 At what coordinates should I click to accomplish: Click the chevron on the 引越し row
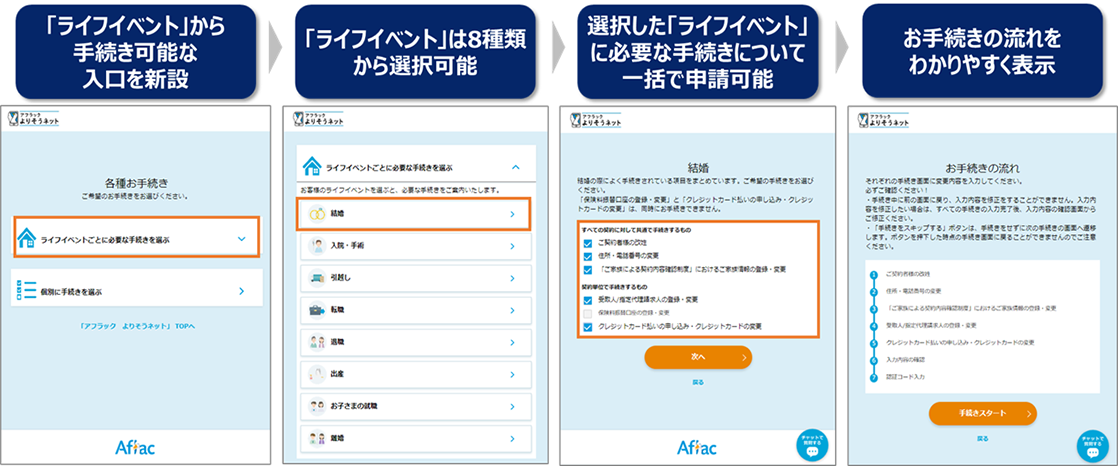pos(512,279)
